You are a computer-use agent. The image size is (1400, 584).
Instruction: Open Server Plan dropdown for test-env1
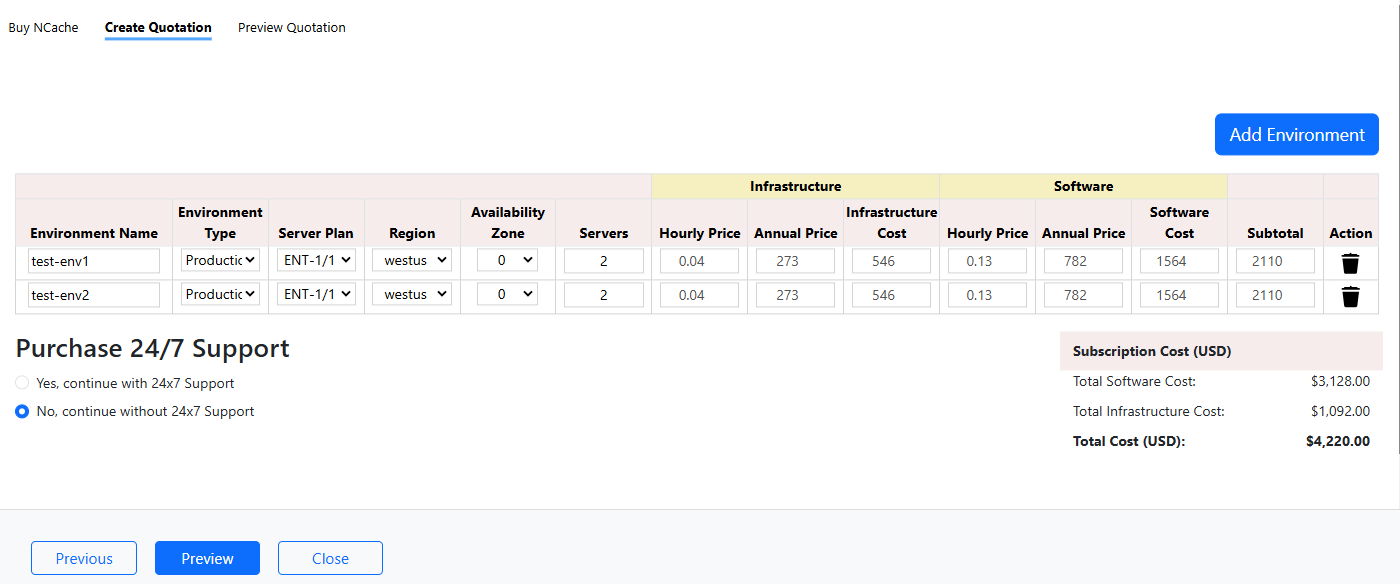[x=316, y=261]
